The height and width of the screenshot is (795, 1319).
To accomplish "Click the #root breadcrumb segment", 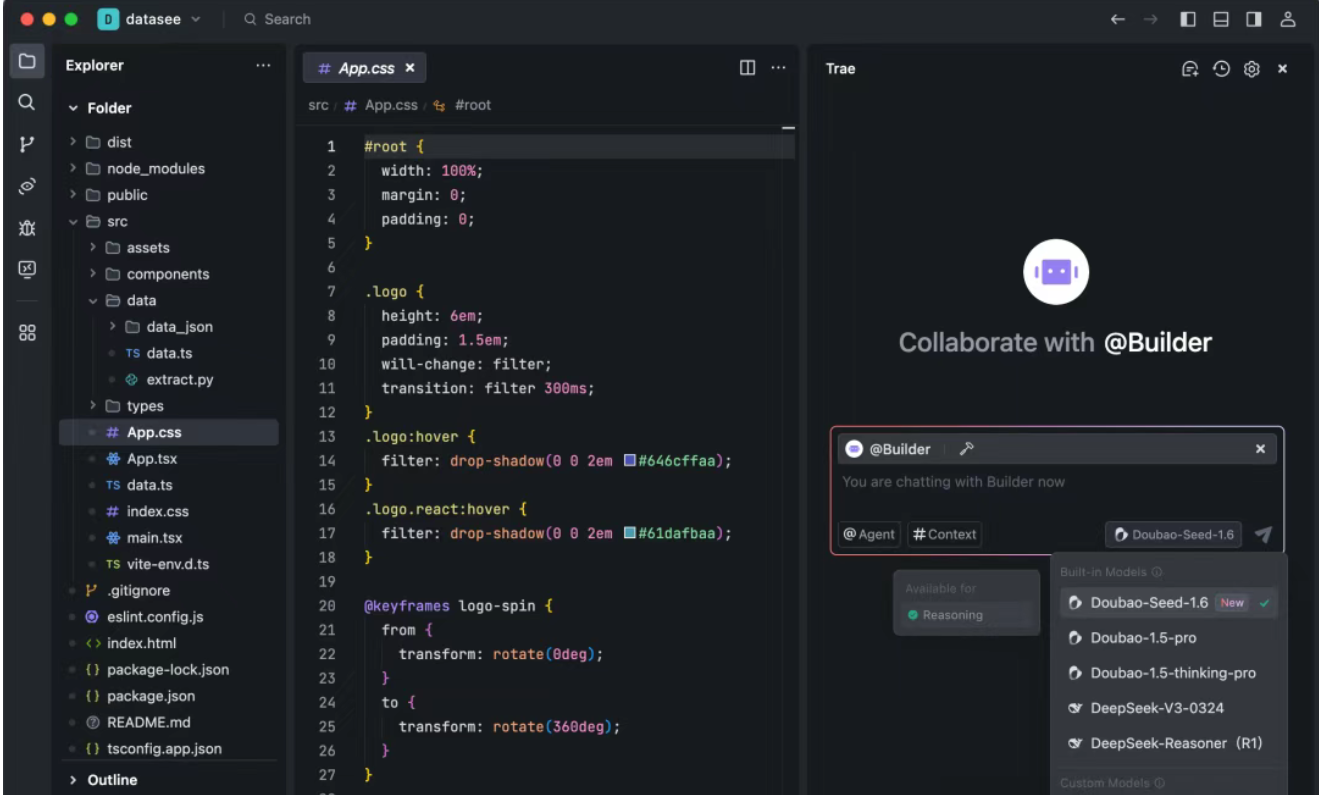I will coord(472,105).
